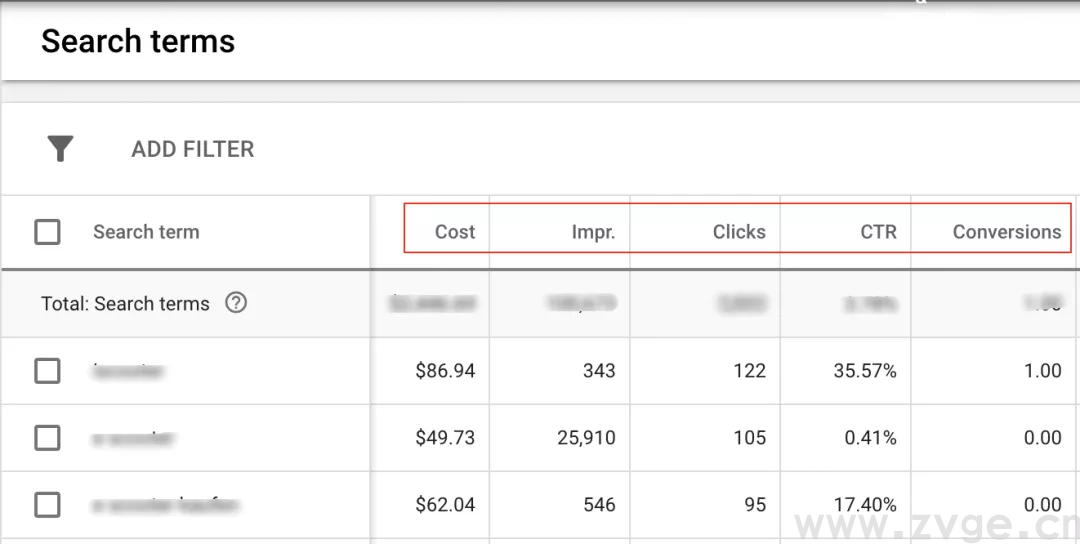This screenshot has height=544, width=1080.
Task: Click the 95 clicks cell
Action: tap(754, 505)
